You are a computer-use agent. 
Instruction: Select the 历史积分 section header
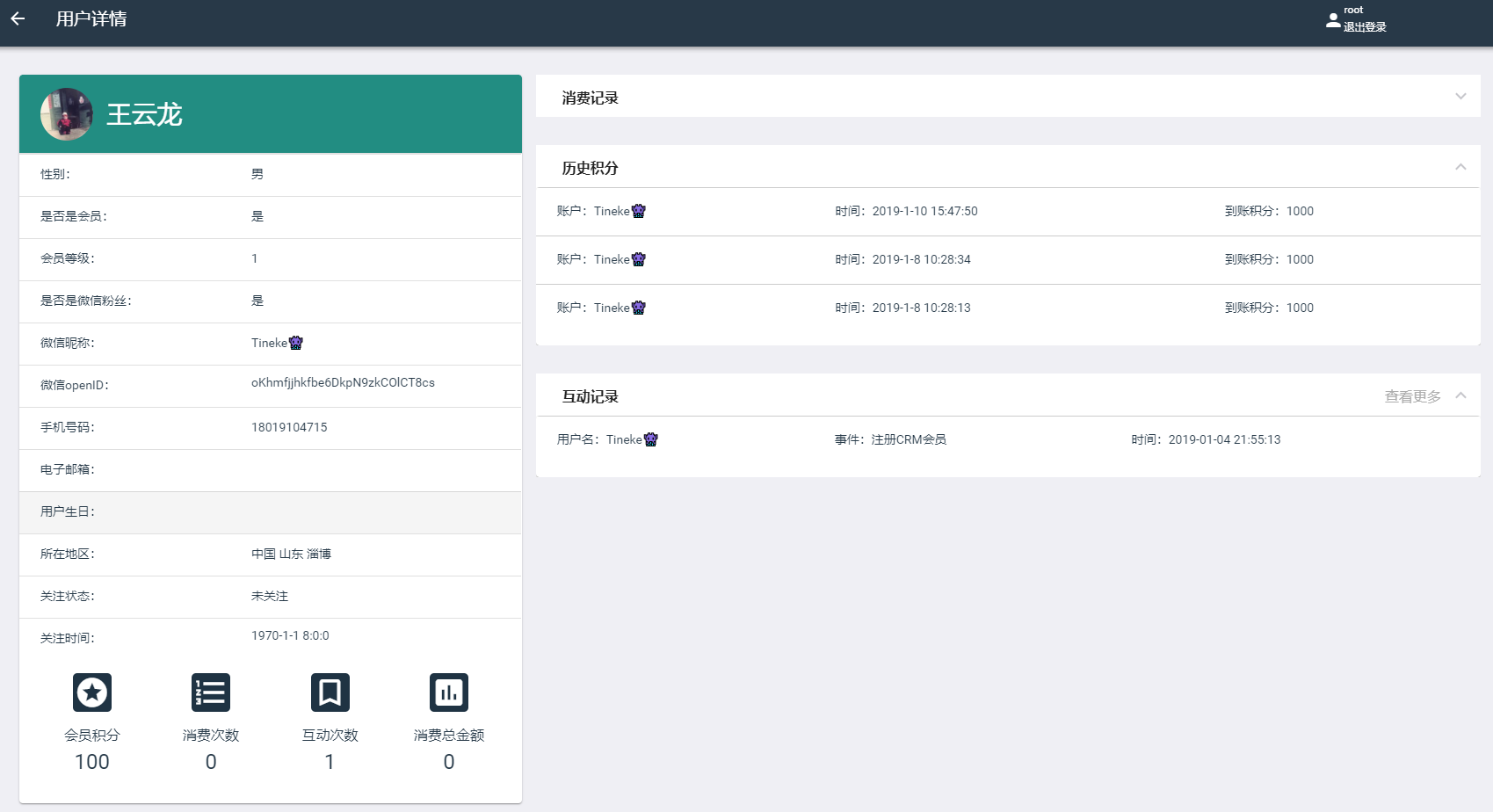tap(591, 168)
